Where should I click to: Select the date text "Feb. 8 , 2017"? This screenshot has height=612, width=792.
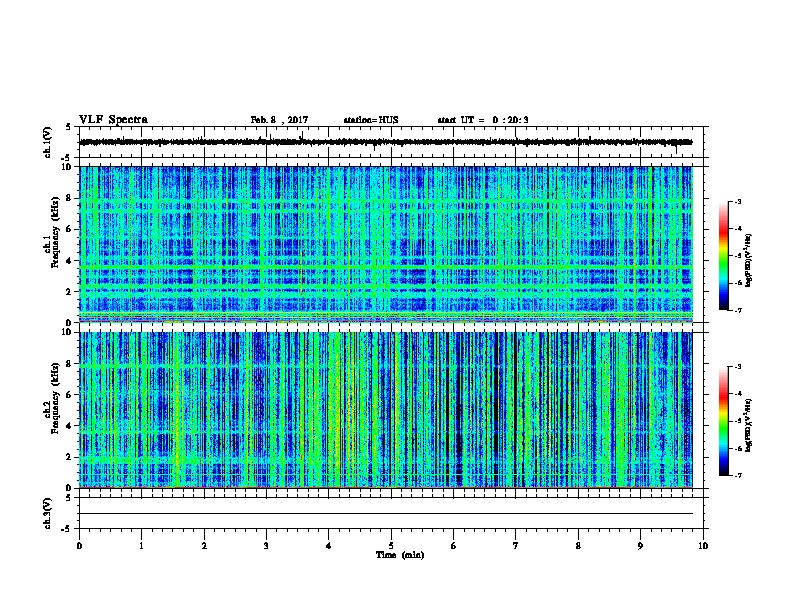279,120
